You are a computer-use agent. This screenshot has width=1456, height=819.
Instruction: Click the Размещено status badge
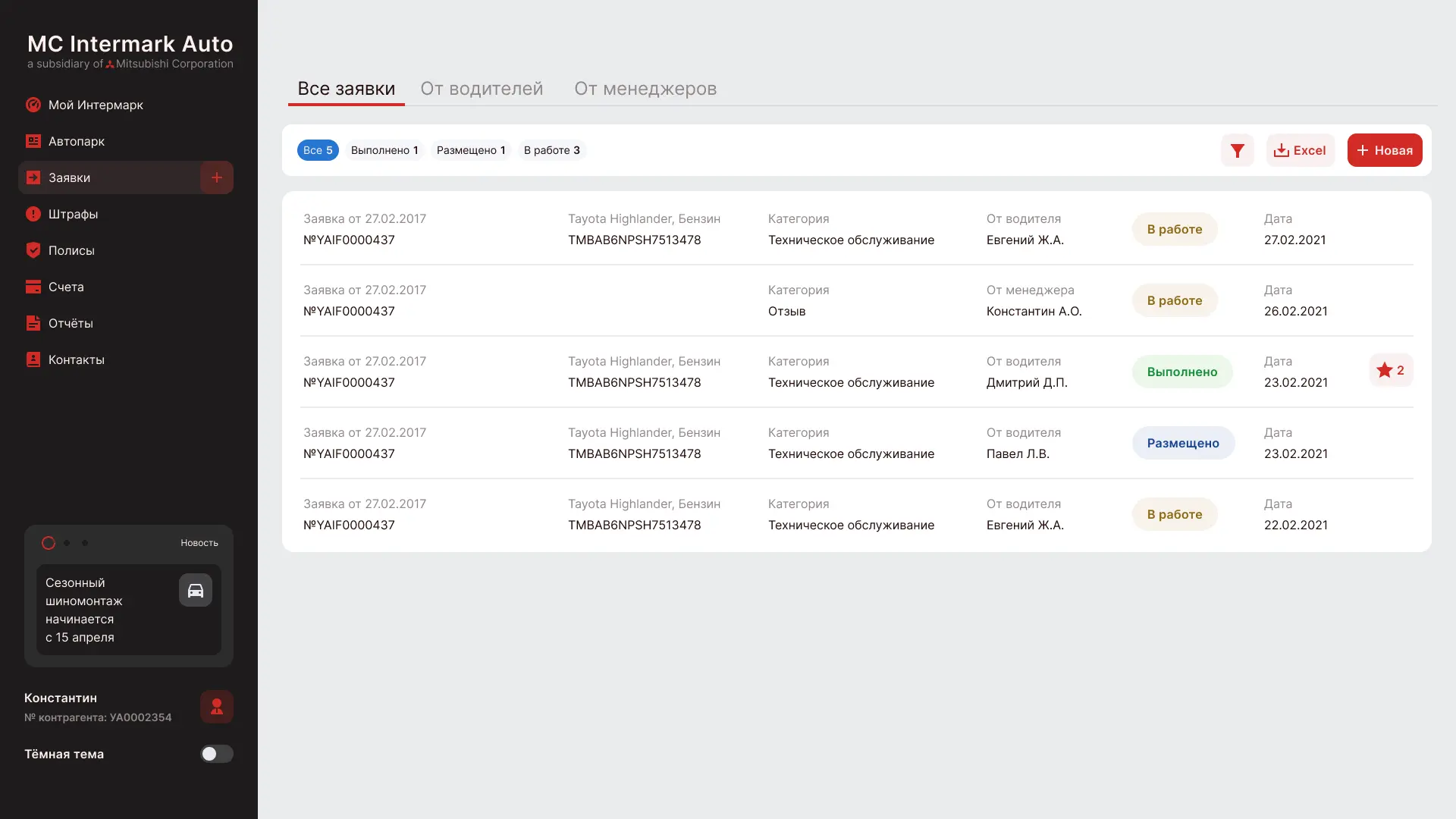pos(1183,443)
